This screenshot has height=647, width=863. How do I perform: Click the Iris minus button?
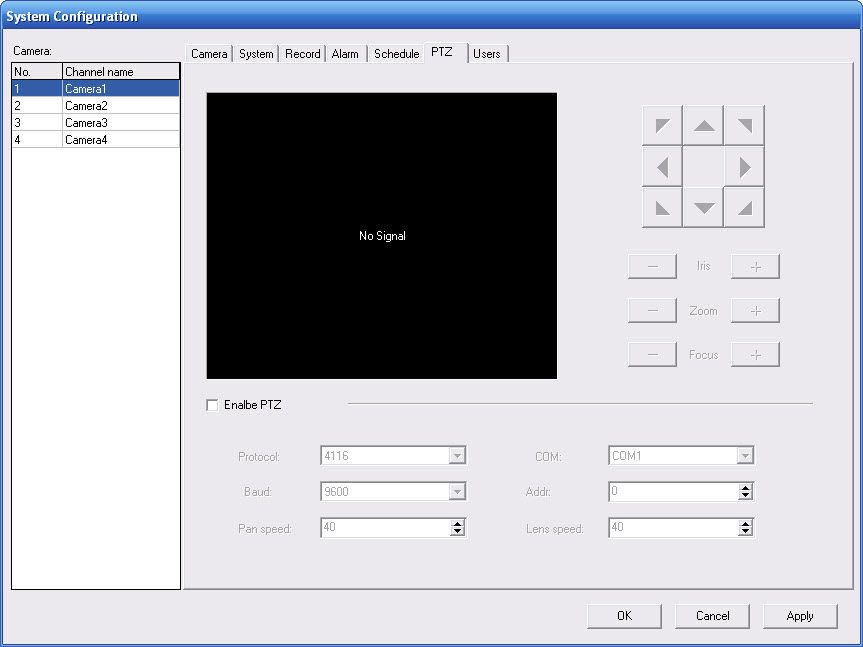tap(652, 267)
